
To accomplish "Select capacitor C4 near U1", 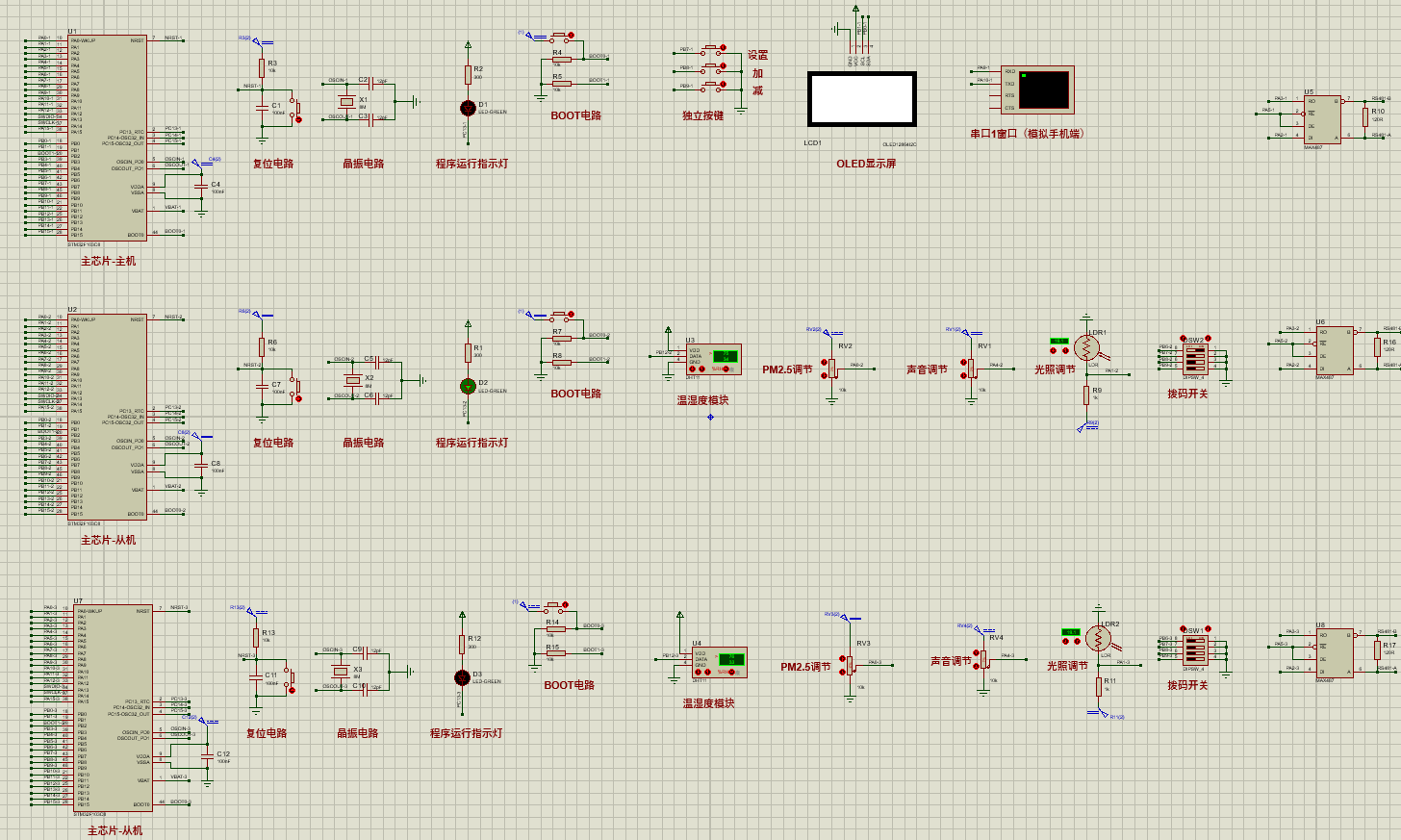I will coord(200,185).
